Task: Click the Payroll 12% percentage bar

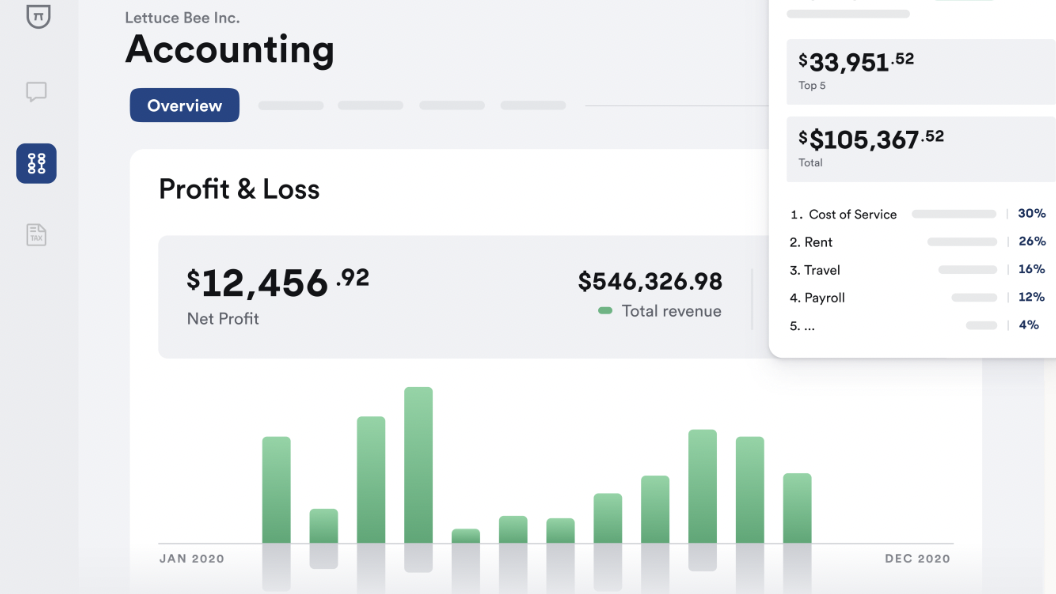Action: 974,298
